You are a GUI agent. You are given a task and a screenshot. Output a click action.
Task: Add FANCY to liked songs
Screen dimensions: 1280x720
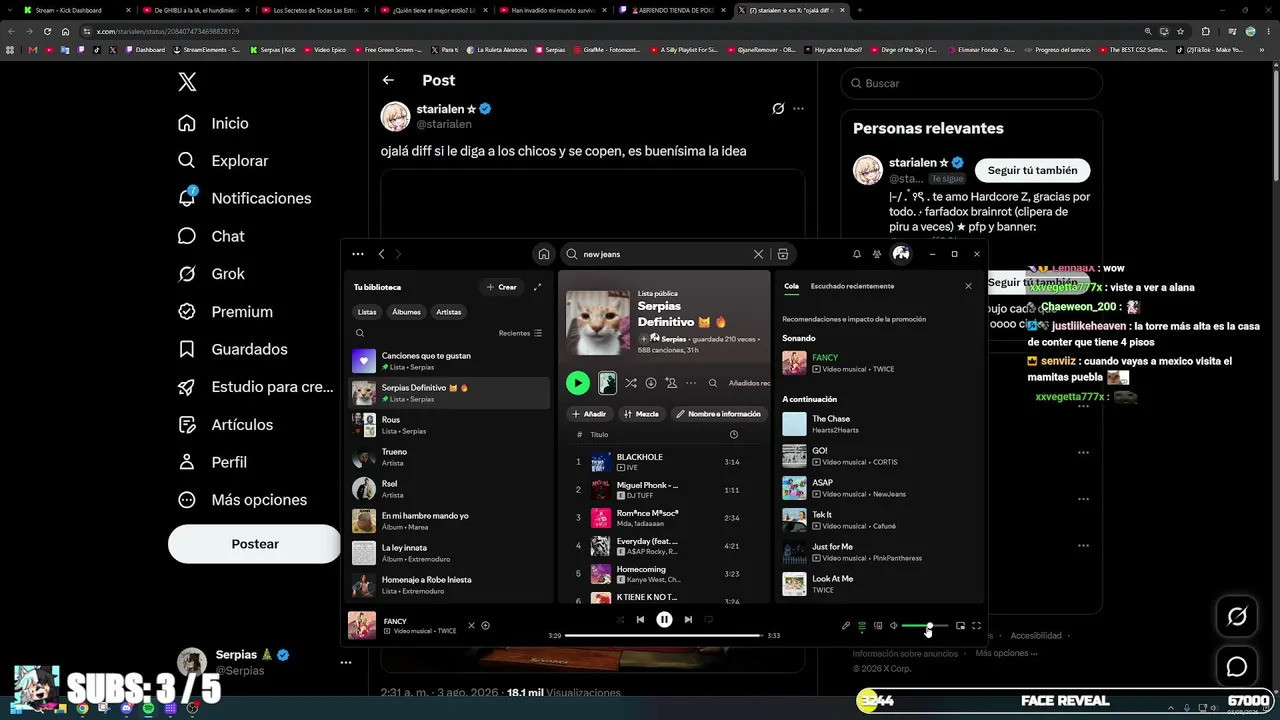point(486,626)
